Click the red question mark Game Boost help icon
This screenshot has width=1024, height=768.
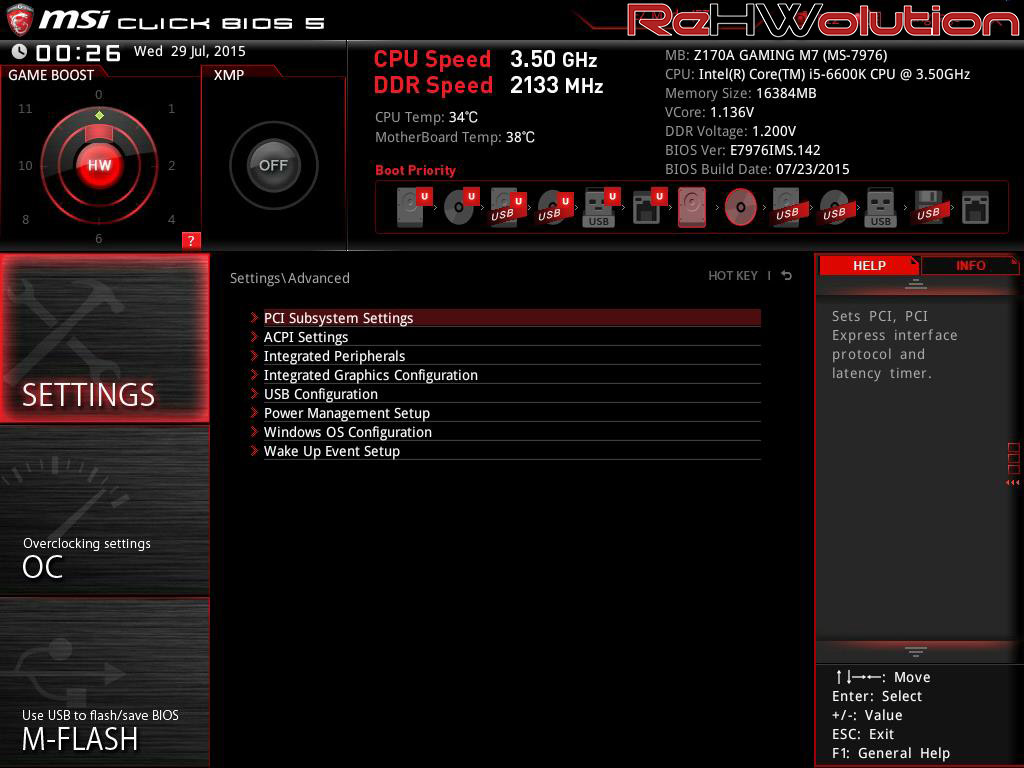pos(191,240)
